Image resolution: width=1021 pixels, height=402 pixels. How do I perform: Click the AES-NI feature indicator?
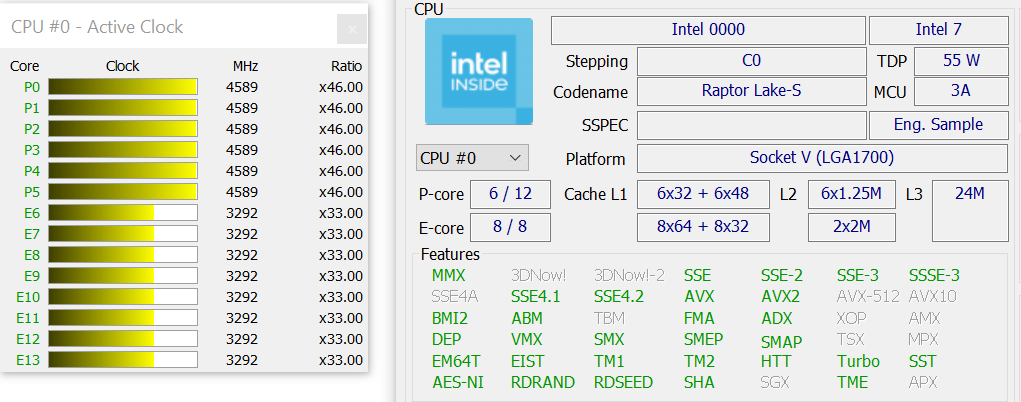[458, 382]
